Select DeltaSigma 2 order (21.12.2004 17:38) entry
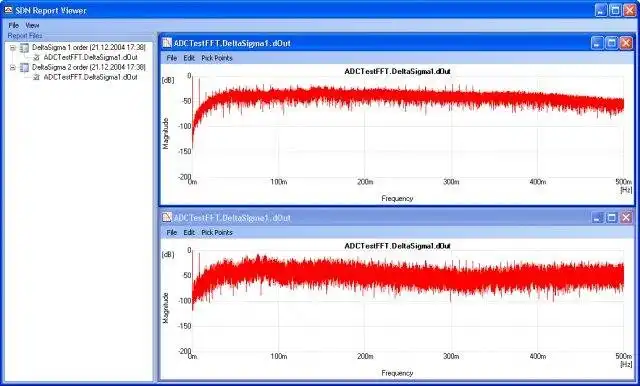 (x=89, y=67)
